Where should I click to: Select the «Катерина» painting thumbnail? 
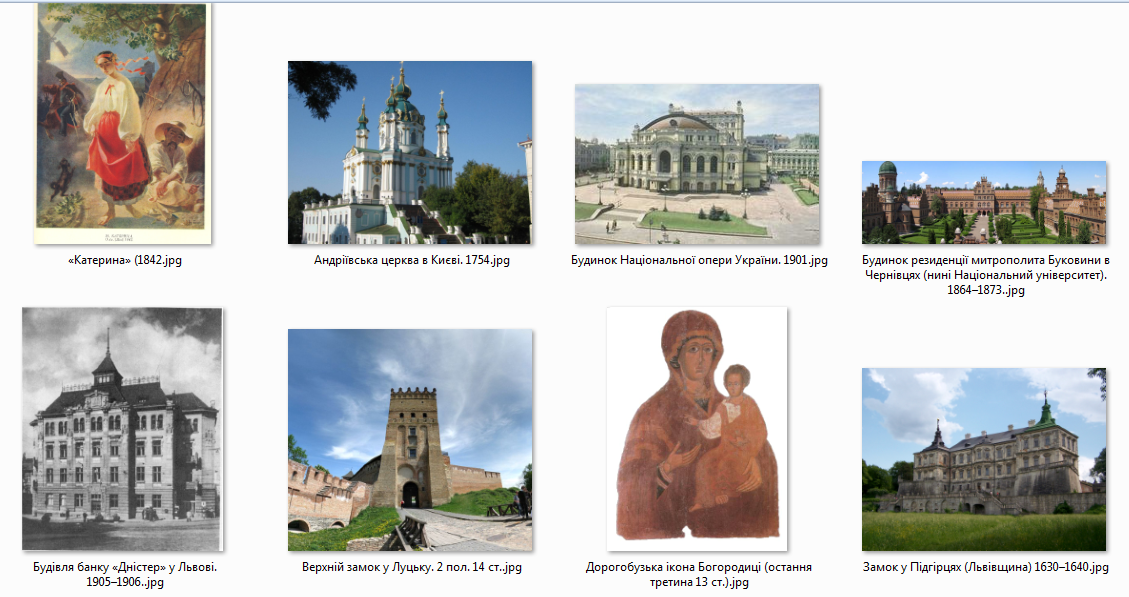tap(122, 123)
